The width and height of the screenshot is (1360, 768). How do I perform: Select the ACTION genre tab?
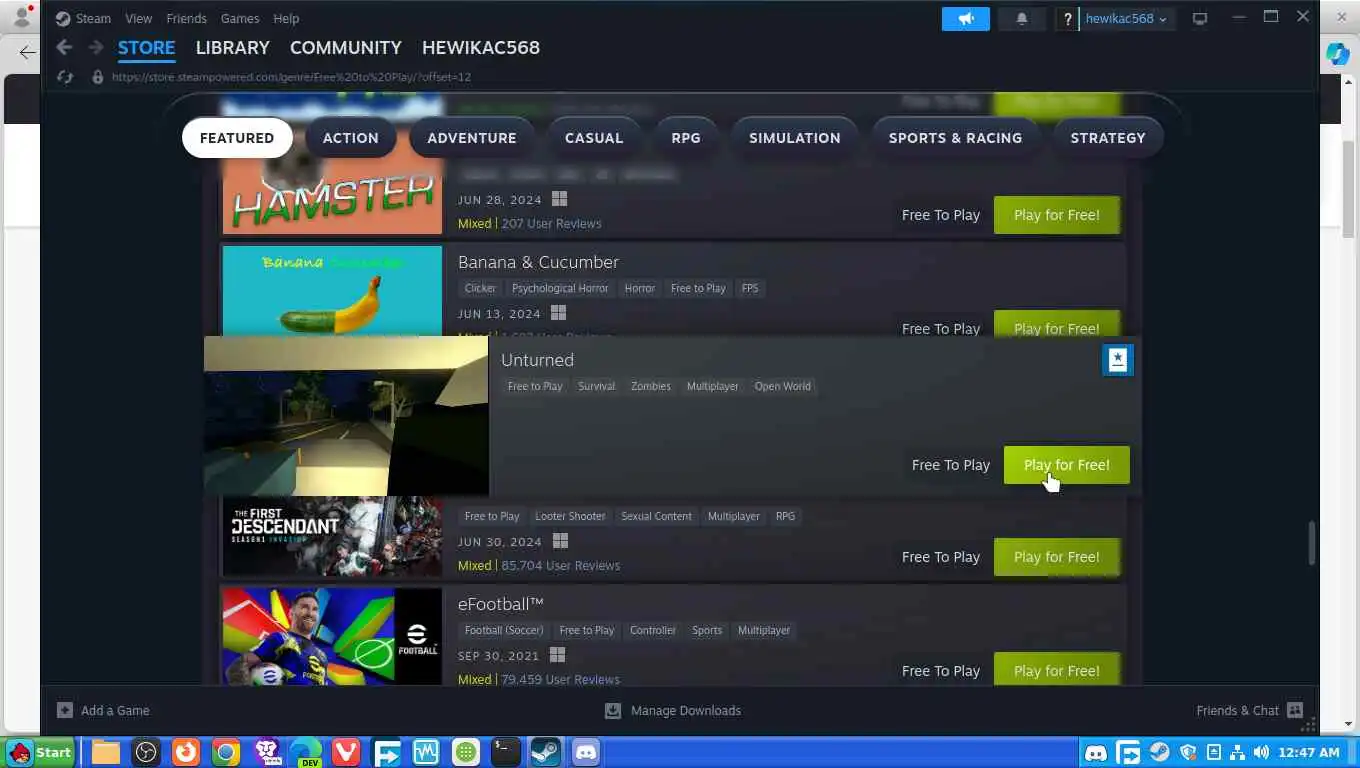351,138
